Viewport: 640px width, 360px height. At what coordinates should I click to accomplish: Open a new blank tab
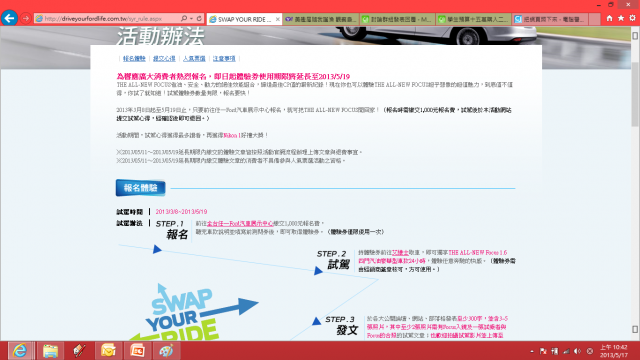594,19
